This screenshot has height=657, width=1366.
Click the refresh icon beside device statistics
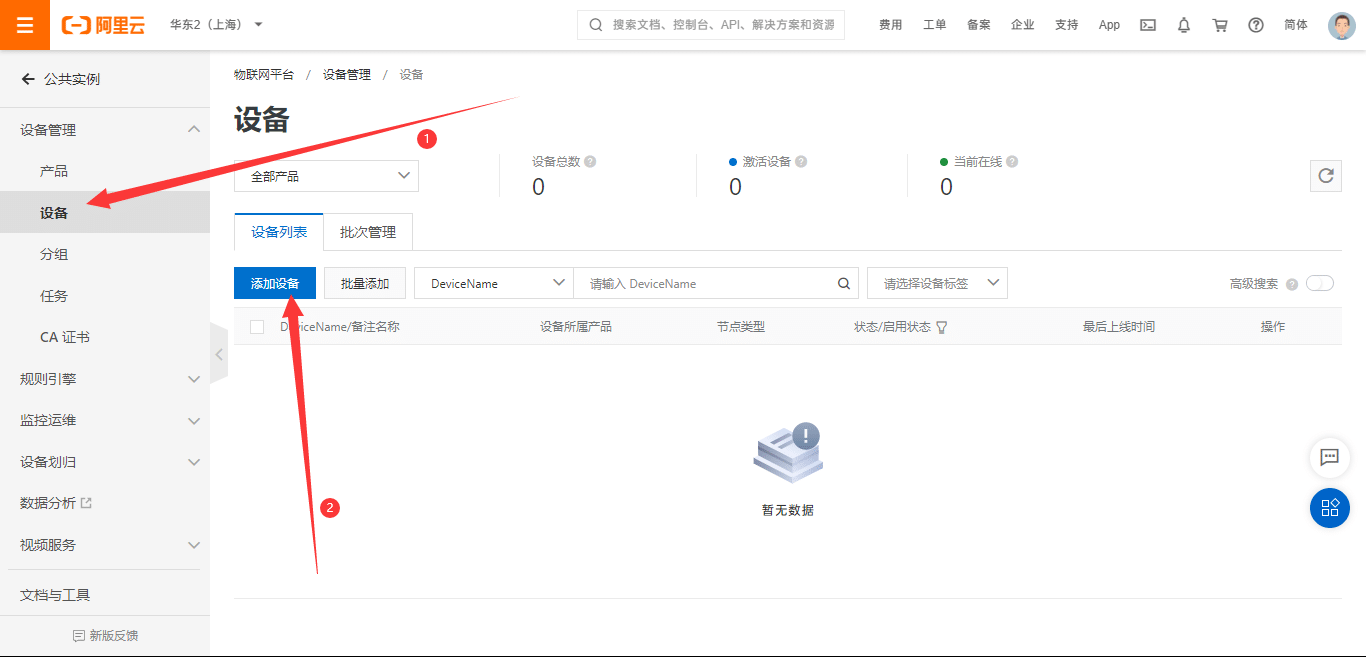[1325, 176]
